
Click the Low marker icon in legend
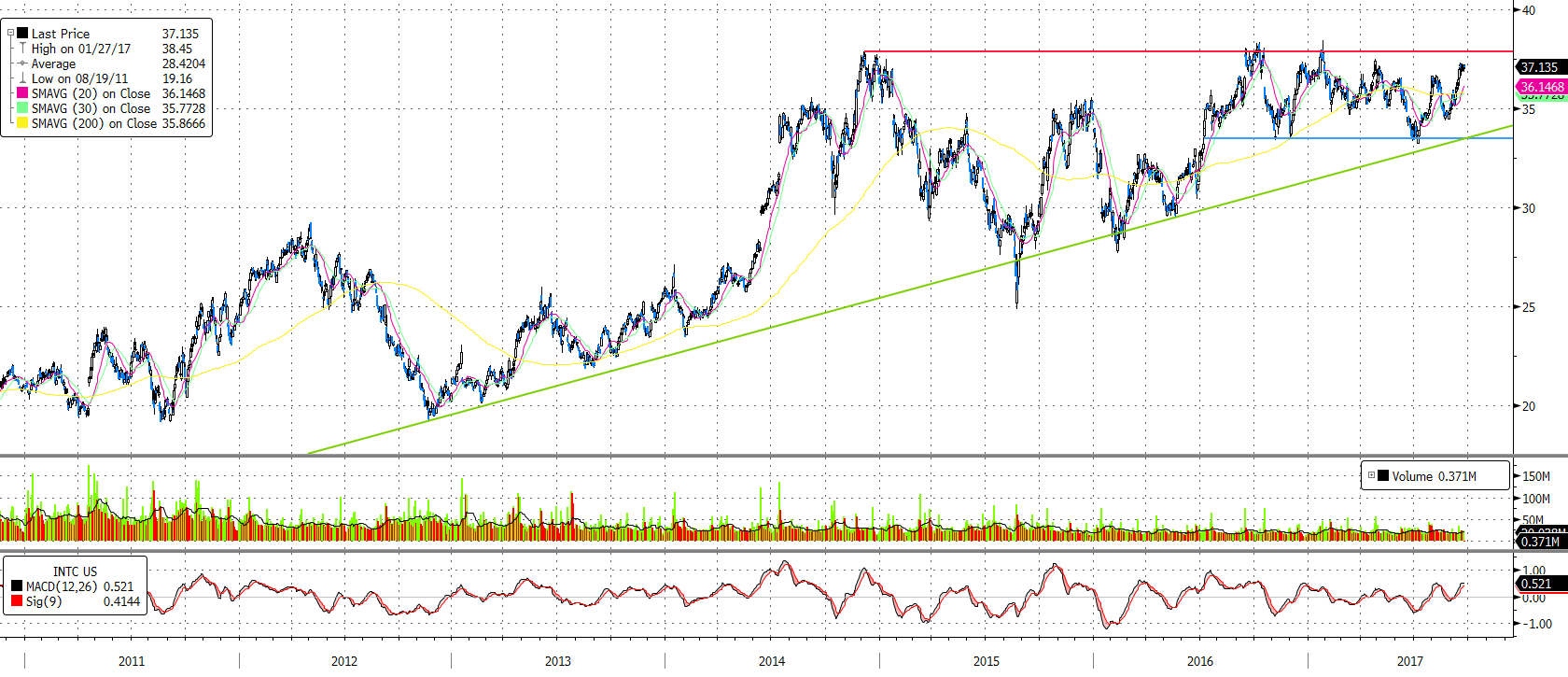tap(22, 78)
